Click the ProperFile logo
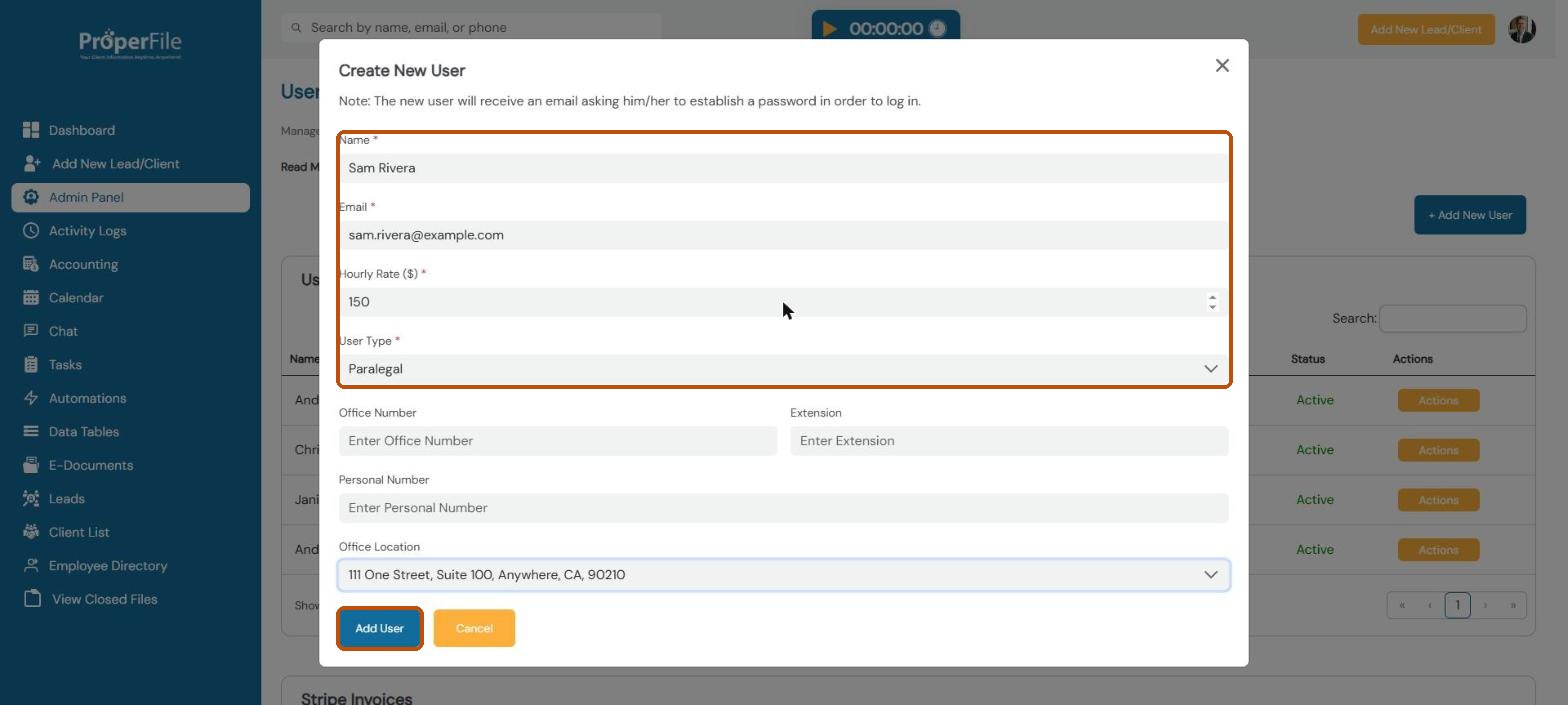This screenshot has width=1568, height=705. [x=130, y=44]
